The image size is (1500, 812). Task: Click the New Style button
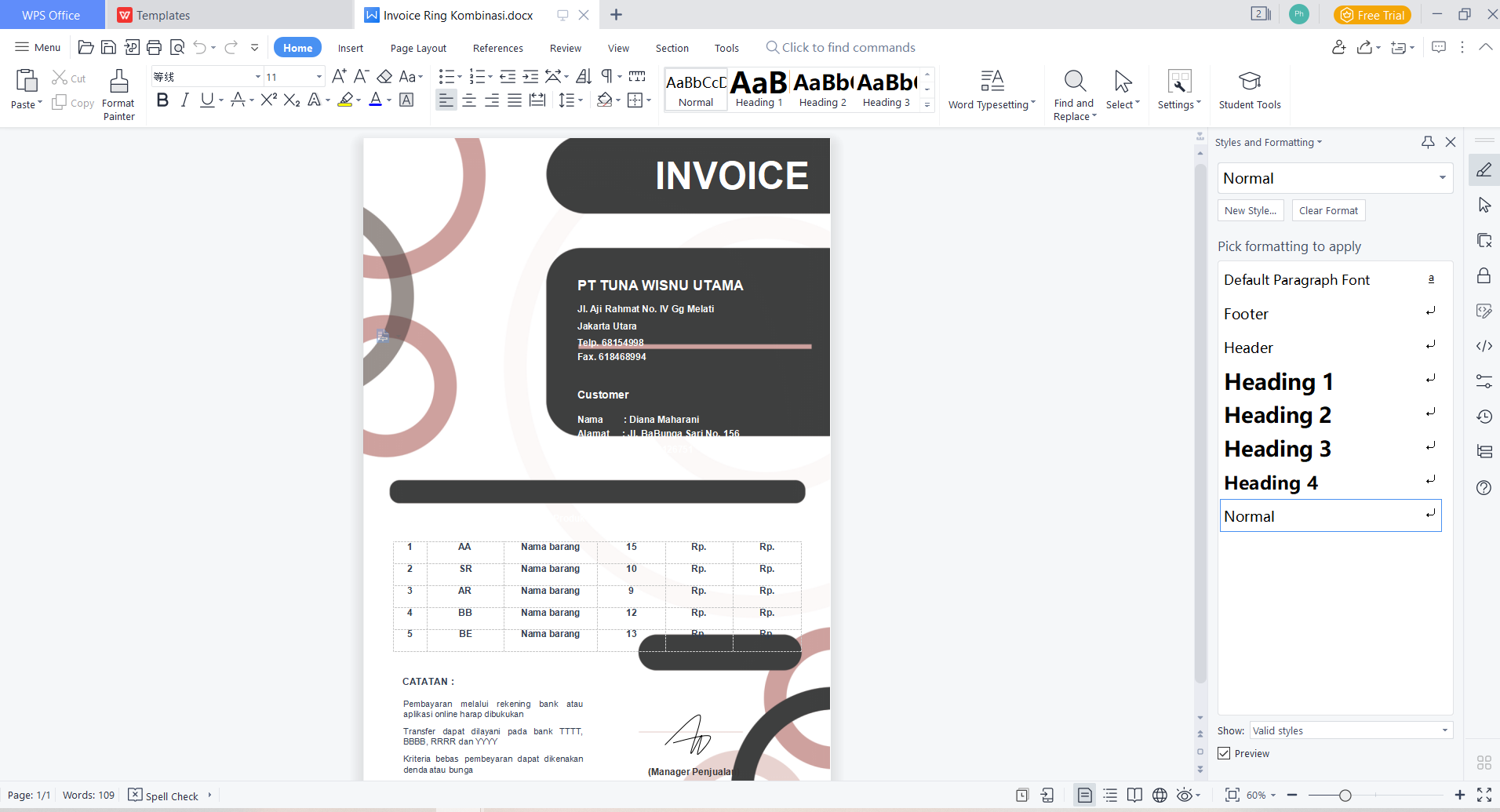tap(1250, 210)
